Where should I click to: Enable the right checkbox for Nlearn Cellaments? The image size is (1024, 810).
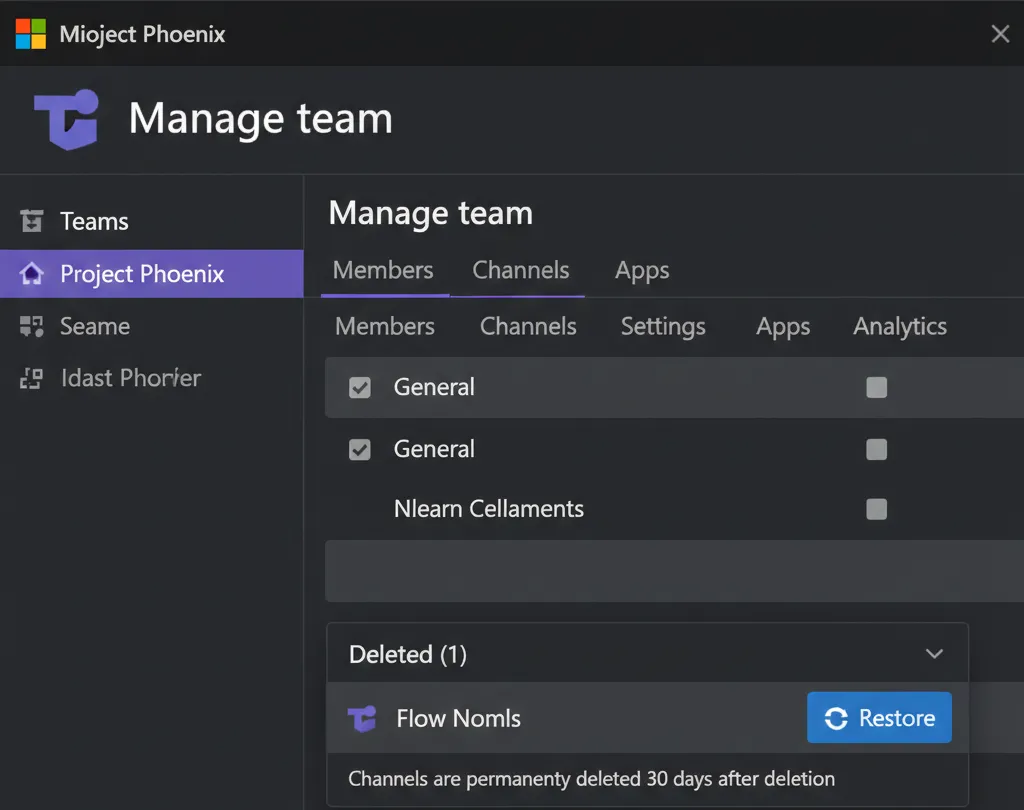point(876,510)
